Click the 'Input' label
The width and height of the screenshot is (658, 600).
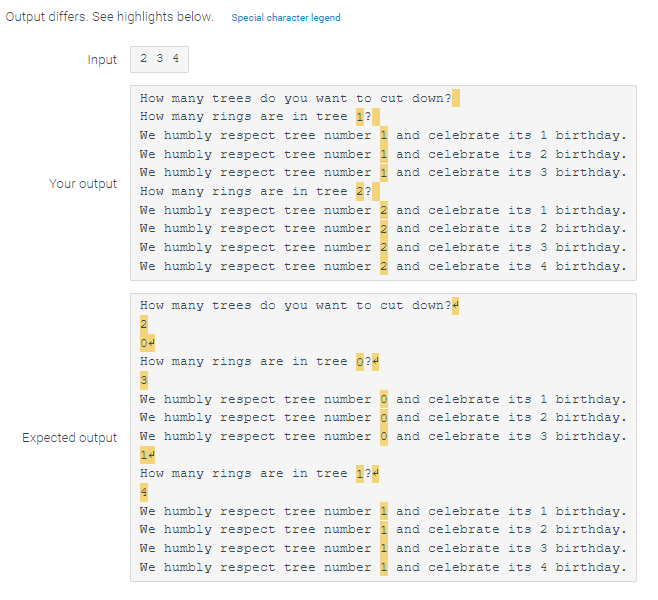pyautogui.click(x=102, y=60)
